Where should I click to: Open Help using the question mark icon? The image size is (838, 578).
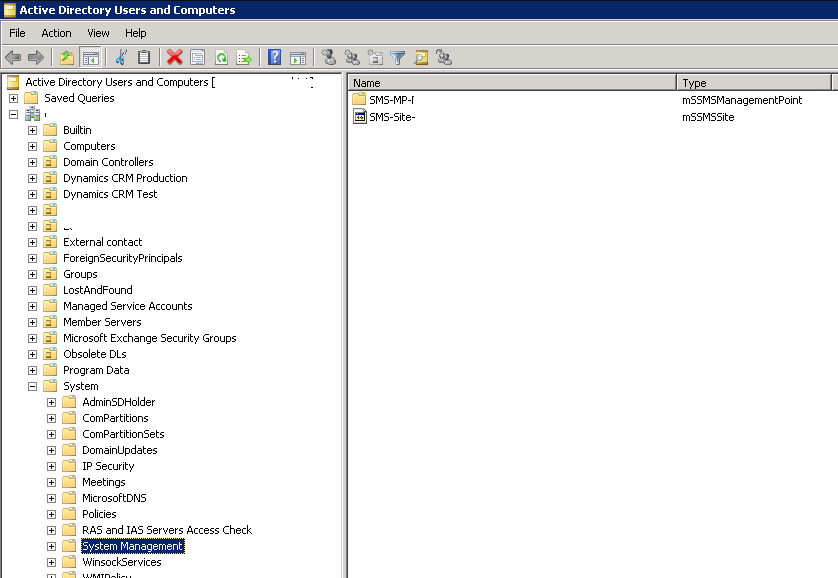272,57
